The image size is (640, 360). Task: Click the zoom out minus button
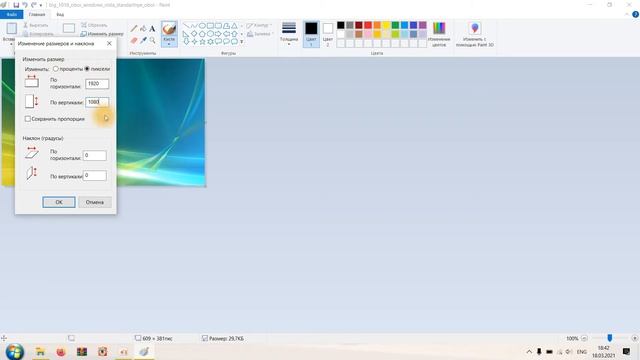pyautogui.click(x=584, y=338)
